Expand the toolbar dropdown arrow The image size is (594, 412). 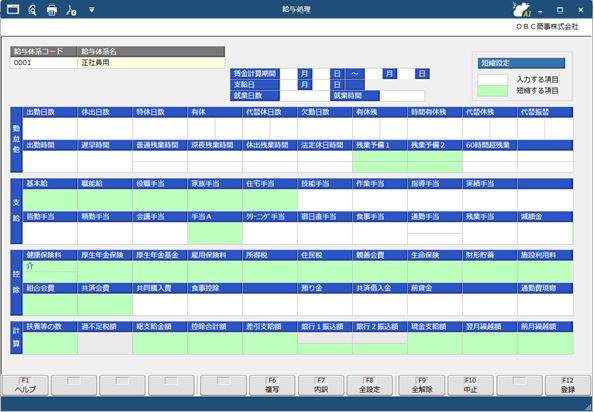click(92, 9)
